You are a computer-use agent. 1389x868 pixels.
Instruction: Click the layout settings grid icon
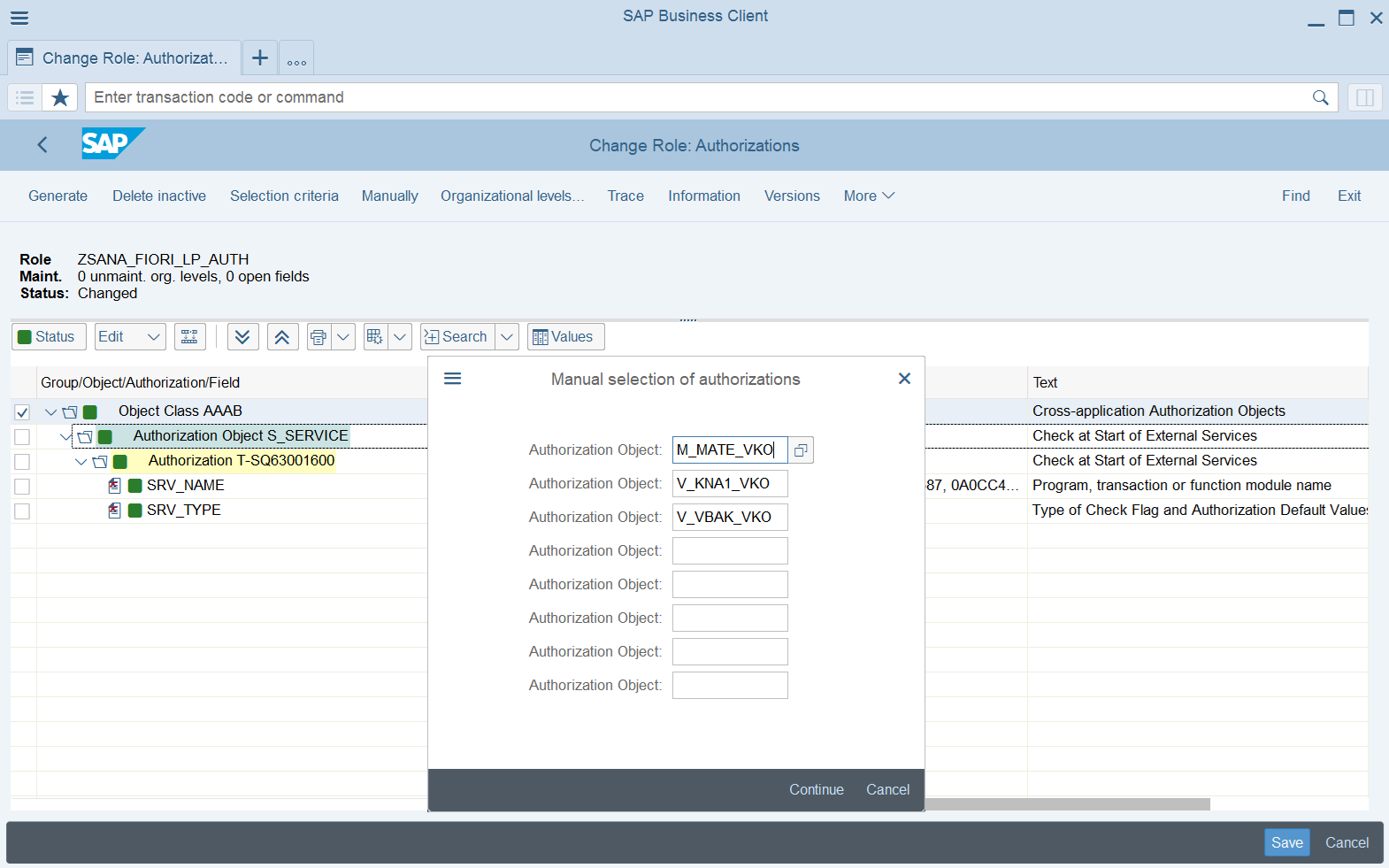point(375,337)
